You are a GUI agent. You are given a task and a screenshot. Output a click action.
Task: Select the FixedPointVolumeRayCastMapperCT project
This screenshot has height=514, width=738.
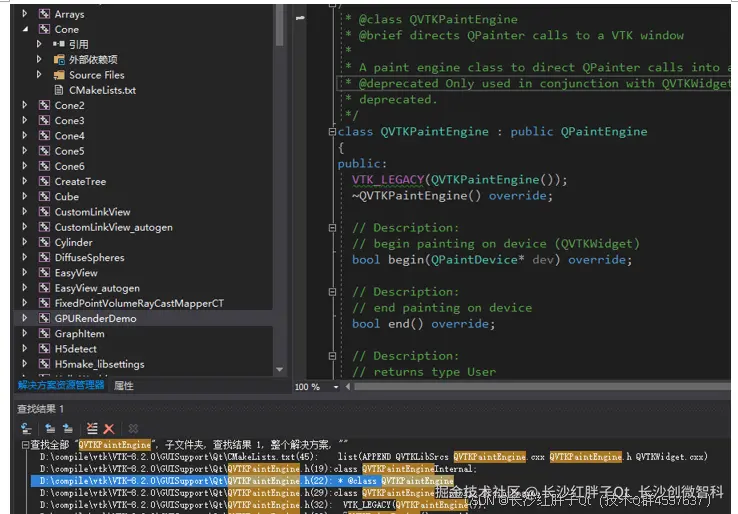pos(139,303)
